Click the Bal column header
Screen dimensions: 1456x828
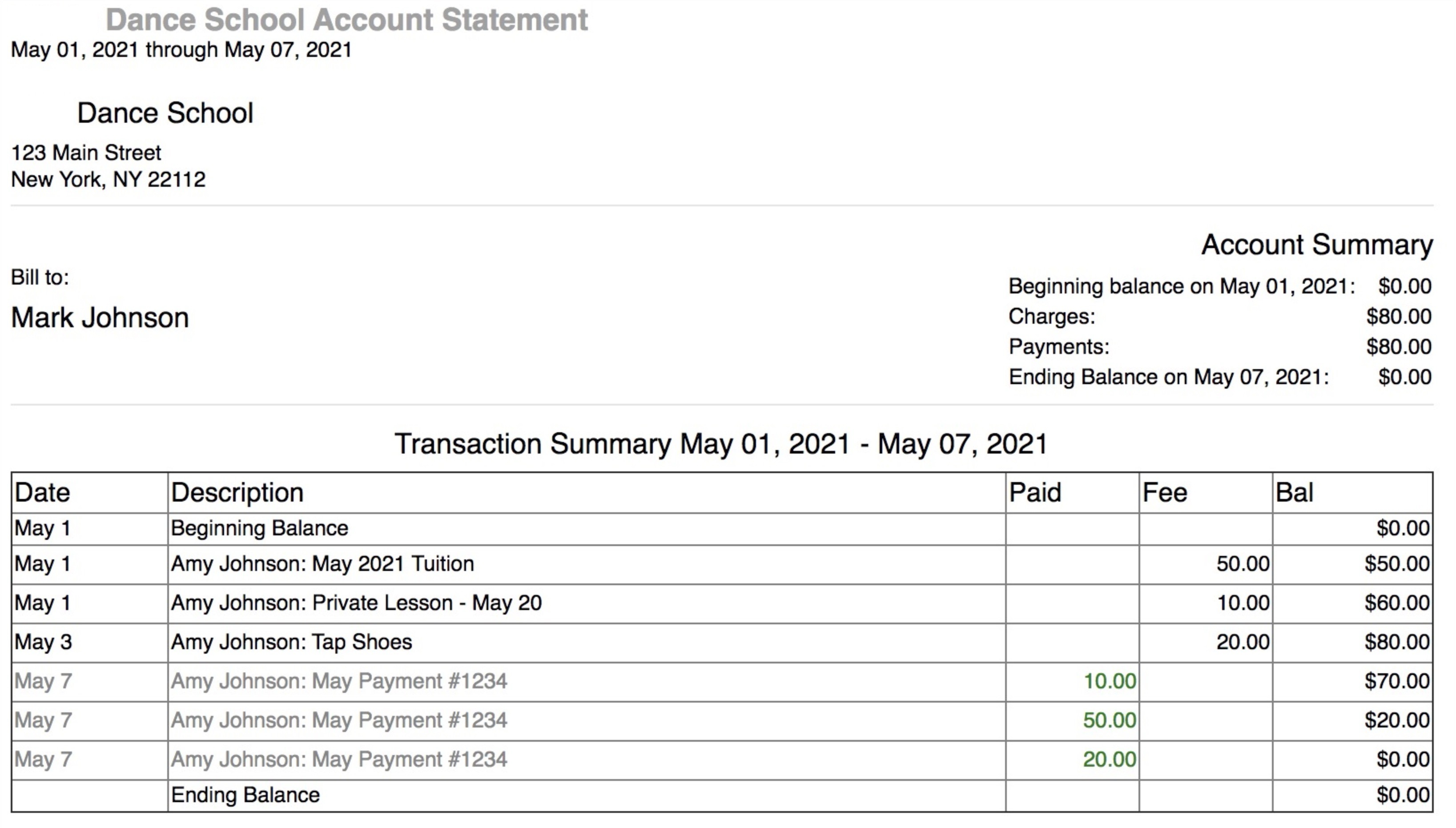pyautogui.click(x=1294, y=492)
